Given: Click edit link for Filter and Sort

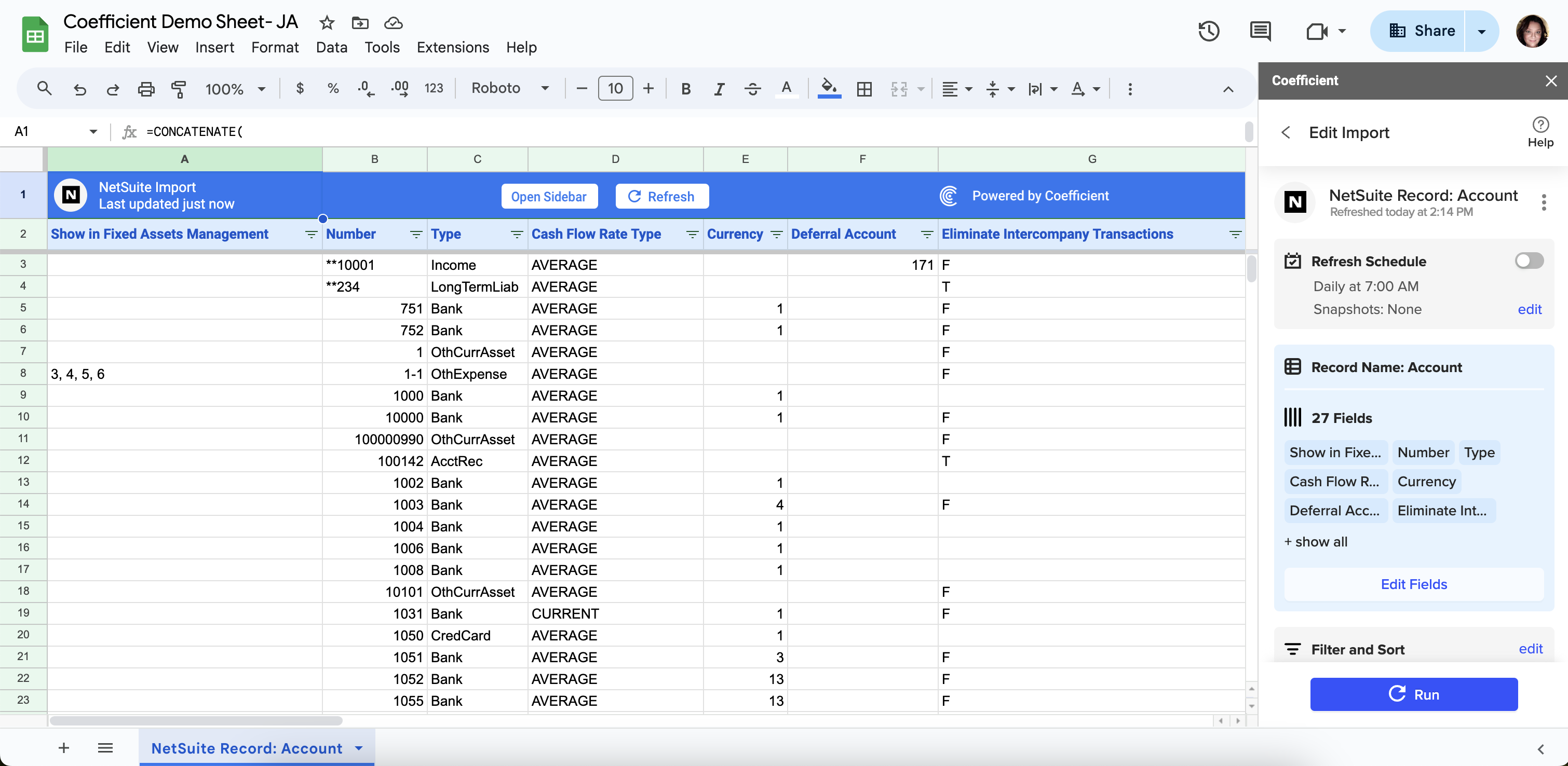Looking at the screenshot, I should pyautogui.click(x=1530, y=649).
